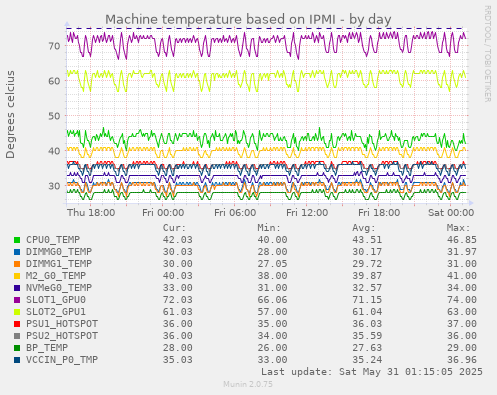Click the PSU2_HOTSPOT legend label
497x395 pixels.
pyautogui.click(x=62, y=336)
